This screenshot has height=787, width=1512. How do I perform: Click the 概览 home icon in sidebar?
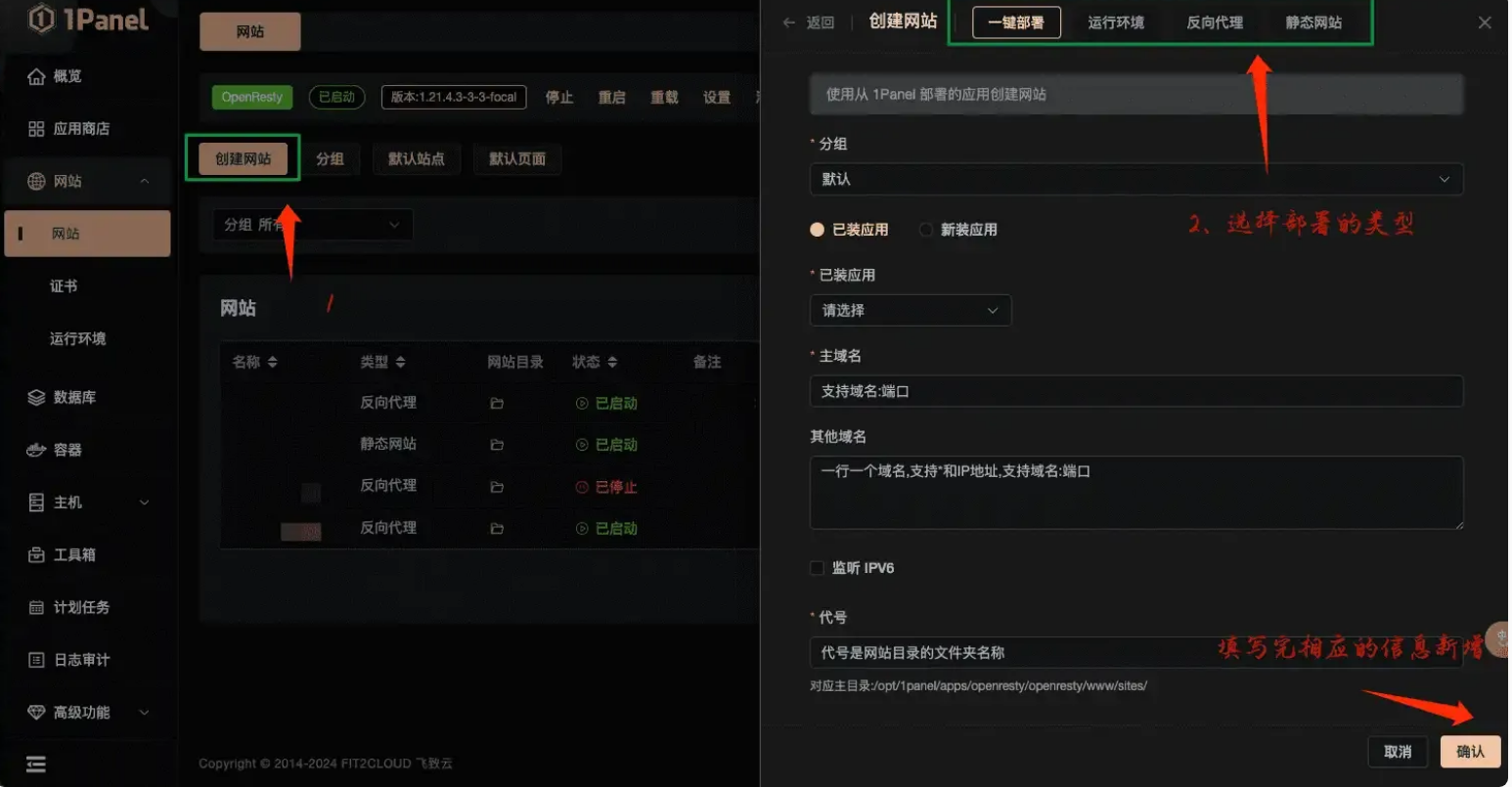pyautogui.click(x=36, y=76)
